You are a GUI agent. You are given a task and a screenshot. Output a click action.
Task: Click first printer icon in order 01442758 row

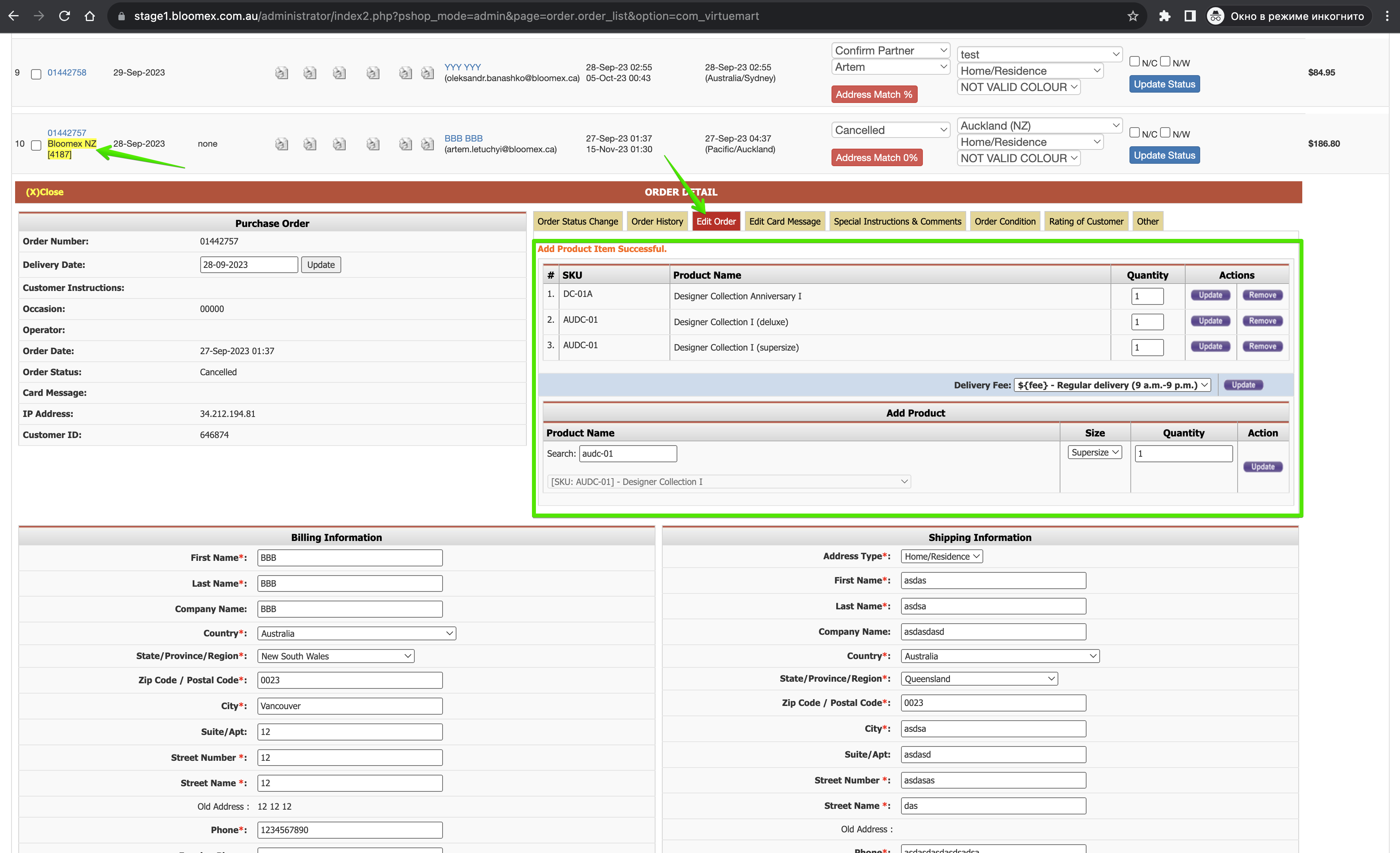point(281,73)
